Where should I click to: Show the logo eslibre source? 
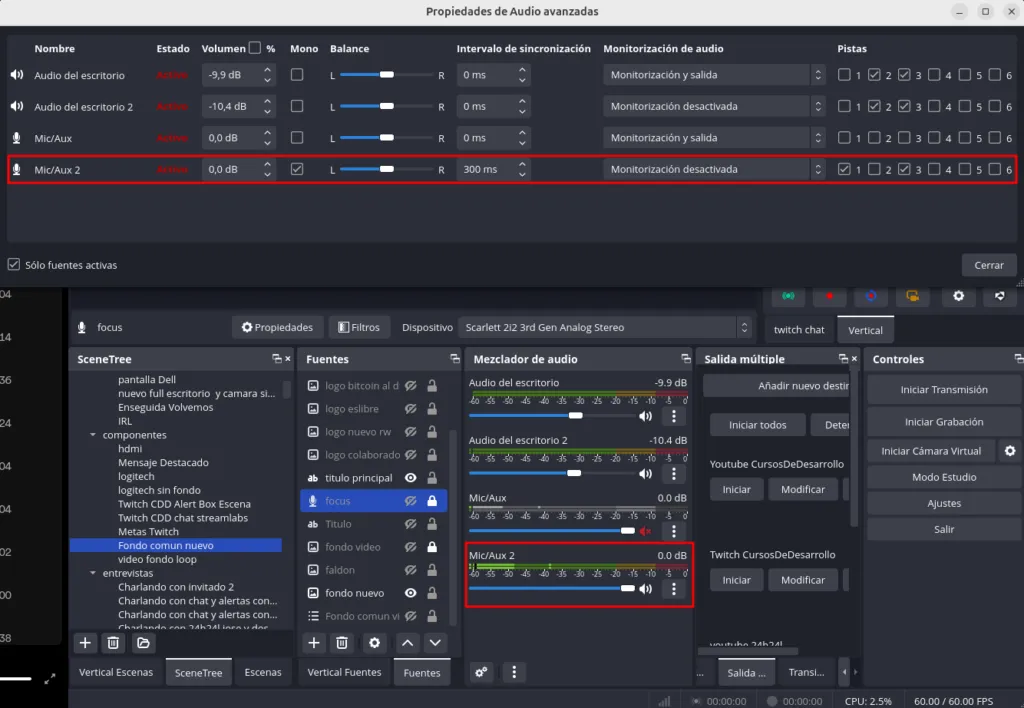[410, 409]
